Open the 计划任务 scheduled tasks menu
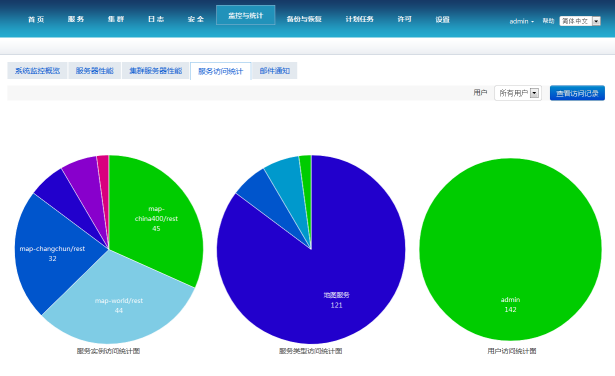The width and height of the screenshot is (615, 376). pyautogui.click(x=359, y=19)
